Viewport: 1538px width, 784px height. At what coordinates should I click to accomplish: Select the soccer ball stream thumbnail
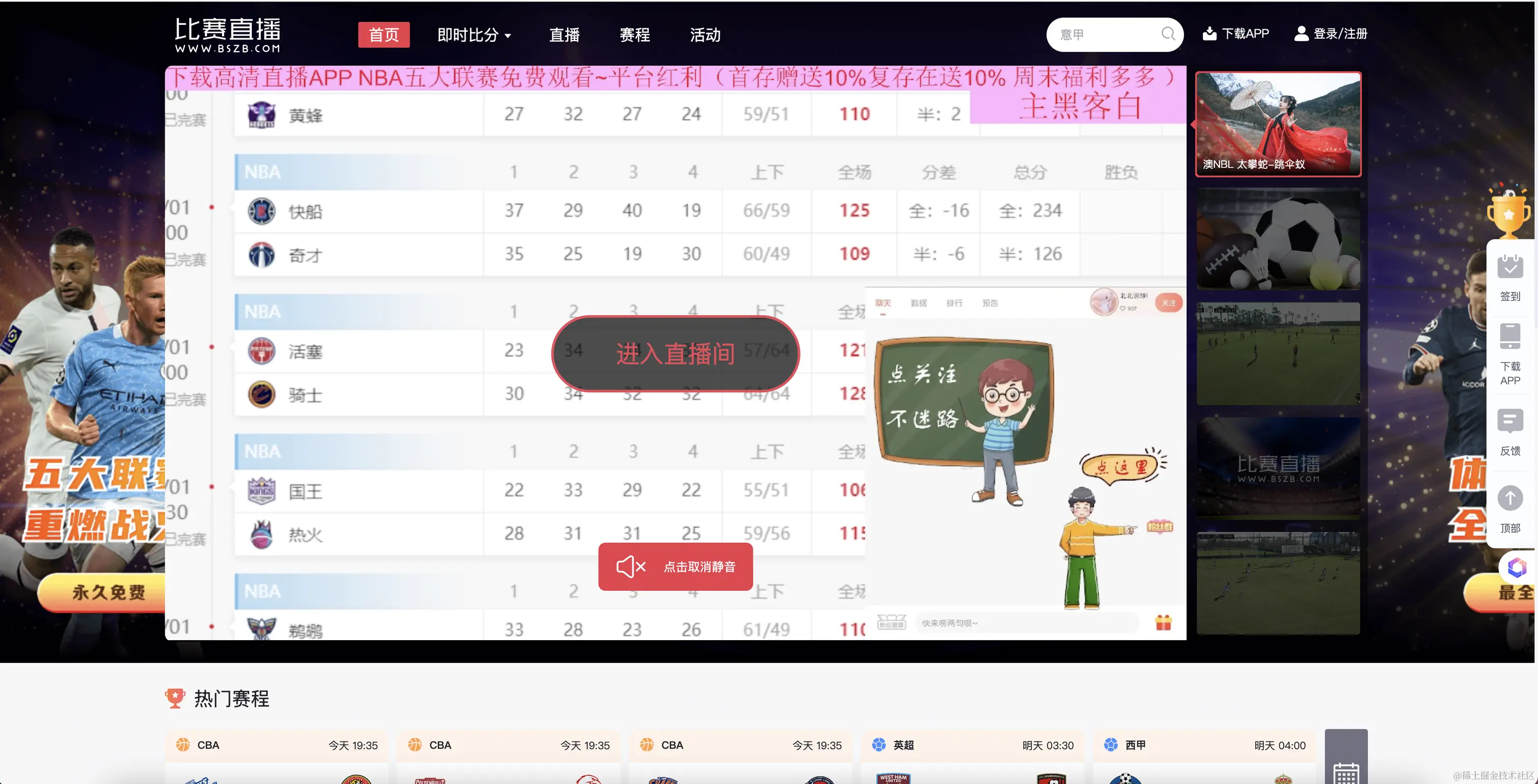tap(1278, 239)
